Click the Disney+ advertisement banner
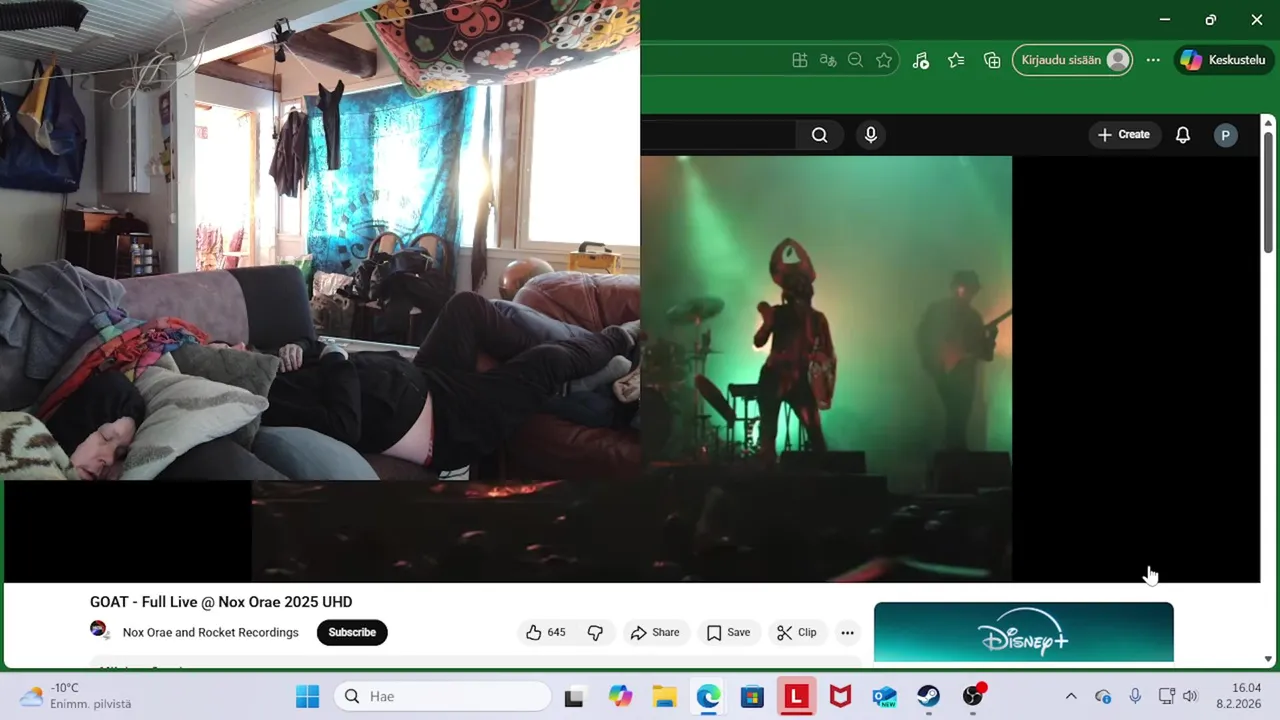Screen dimensions: 1280x720 1023,632
